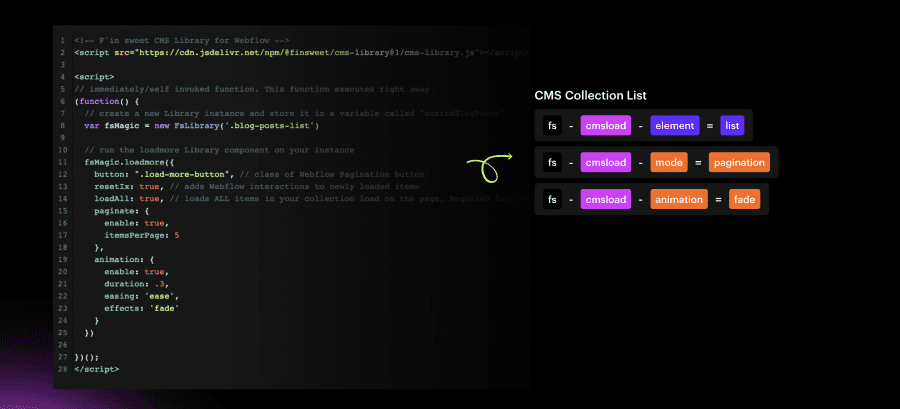Click 'itemsPerPage: 5' in the code

pos(142,235)
